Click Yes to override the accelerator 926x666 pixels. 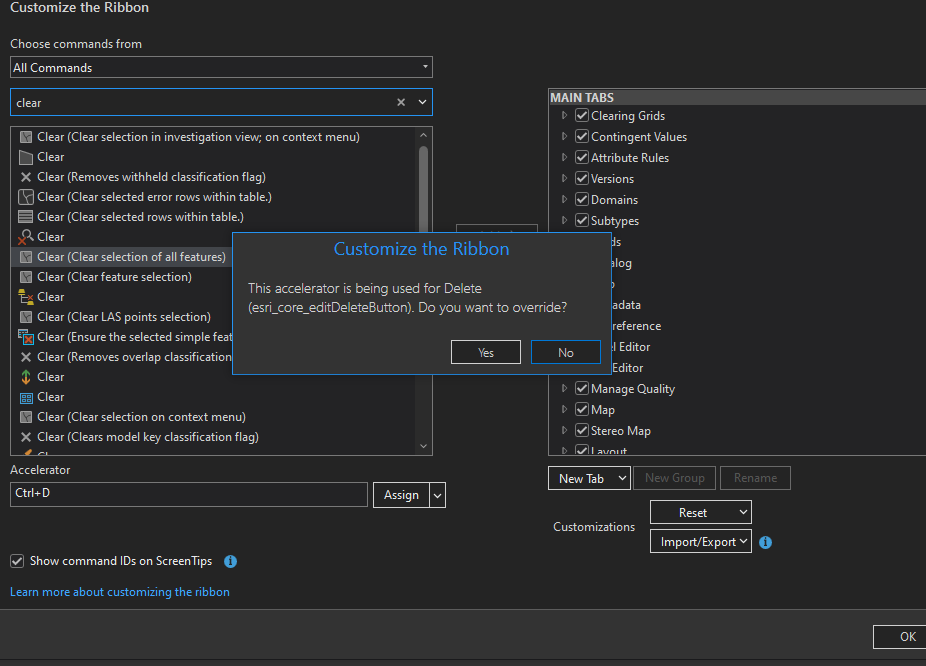pos(485,351)
